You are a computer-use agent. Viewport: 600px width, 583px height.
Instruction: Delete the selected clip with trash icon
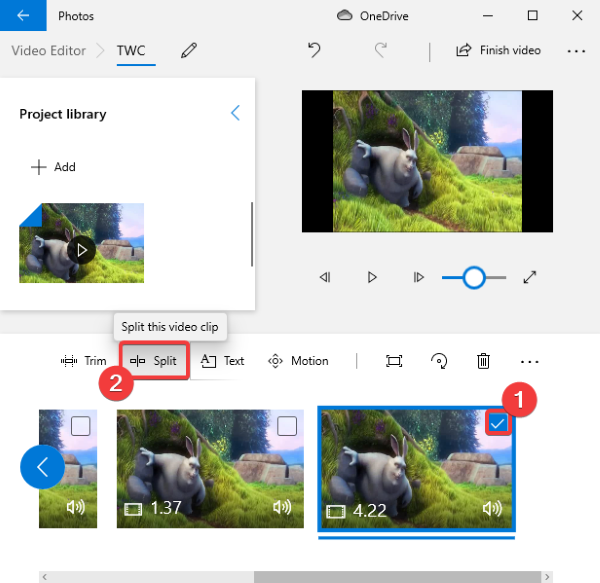[483, 361]
